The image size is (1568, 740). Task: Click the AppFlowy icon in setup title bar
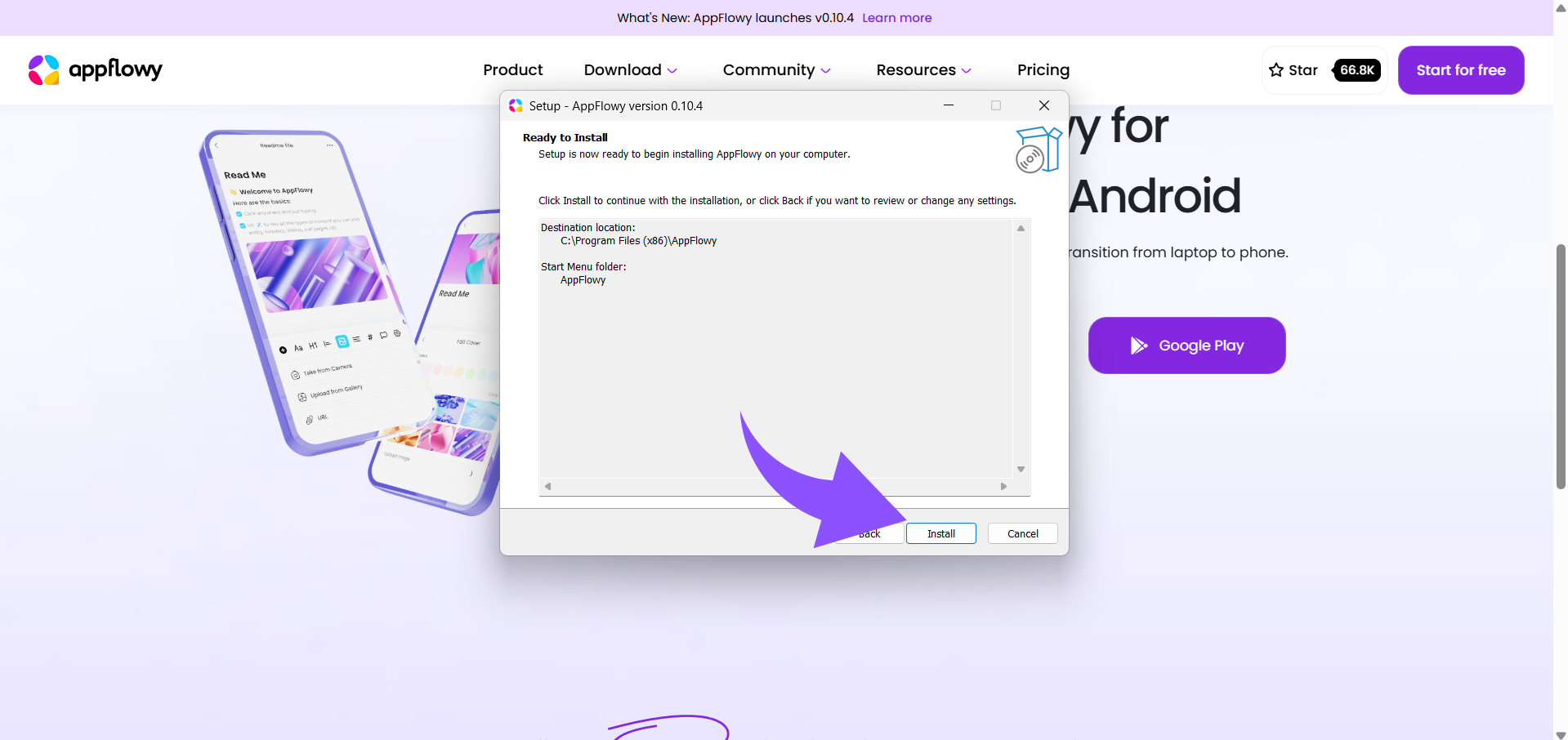(516, 106)
